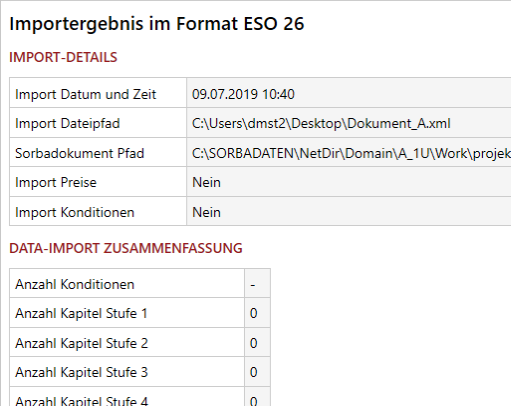This screenshot has width=511, height=406.
Task: Click the Import Konditionen label
Action: point(75,212)
